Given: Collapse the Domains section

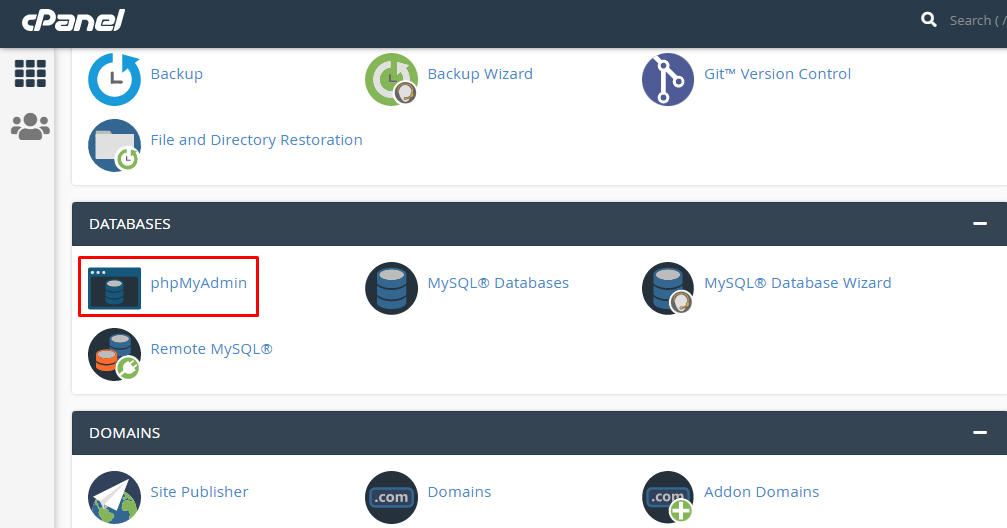Looking at the screenshot, I should (x=980, y=433).
